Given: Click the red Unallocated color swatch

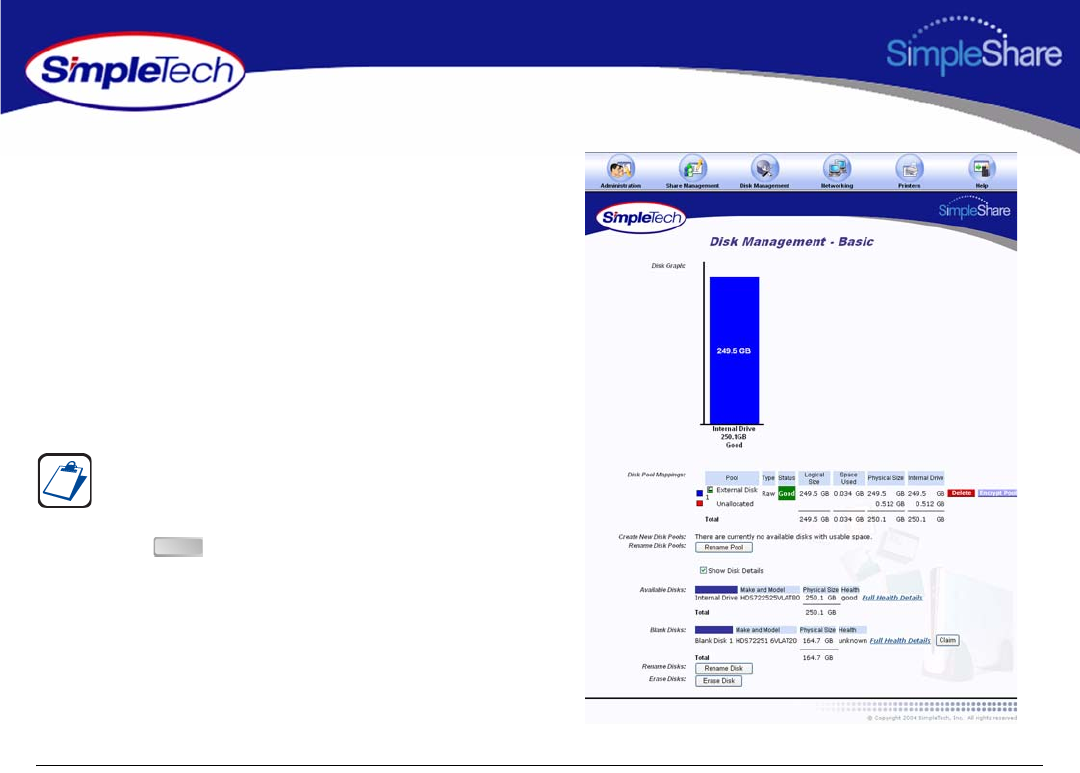Looking at the screenshot, I should 699,504.
